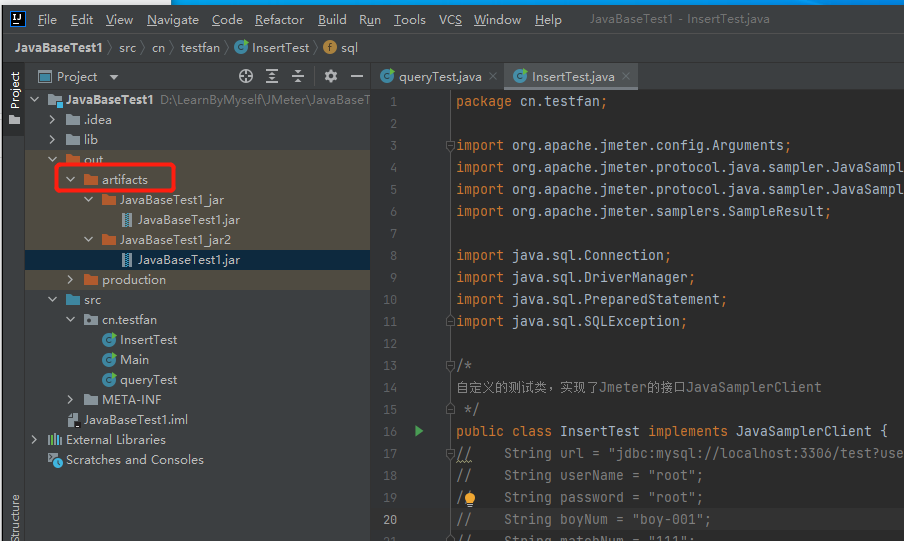The height and width of the screenshot is (541, 904).
Task: Click the Select Opened File locate icon
Action: [246, 76]
